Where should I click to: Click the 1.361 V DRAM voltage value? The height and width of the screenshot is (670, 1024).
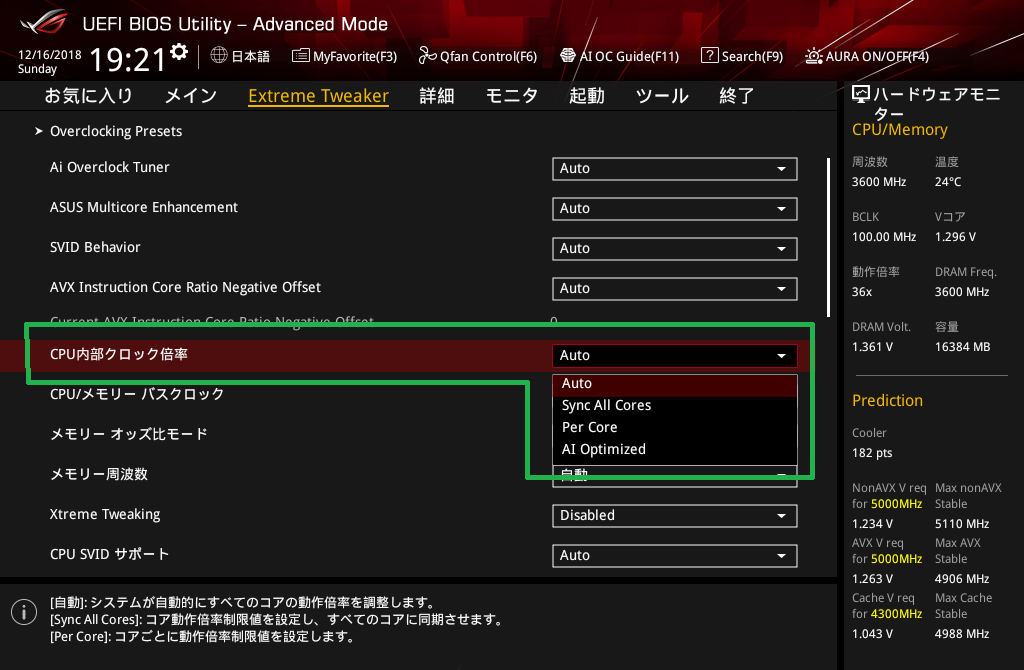coord(872,347)
